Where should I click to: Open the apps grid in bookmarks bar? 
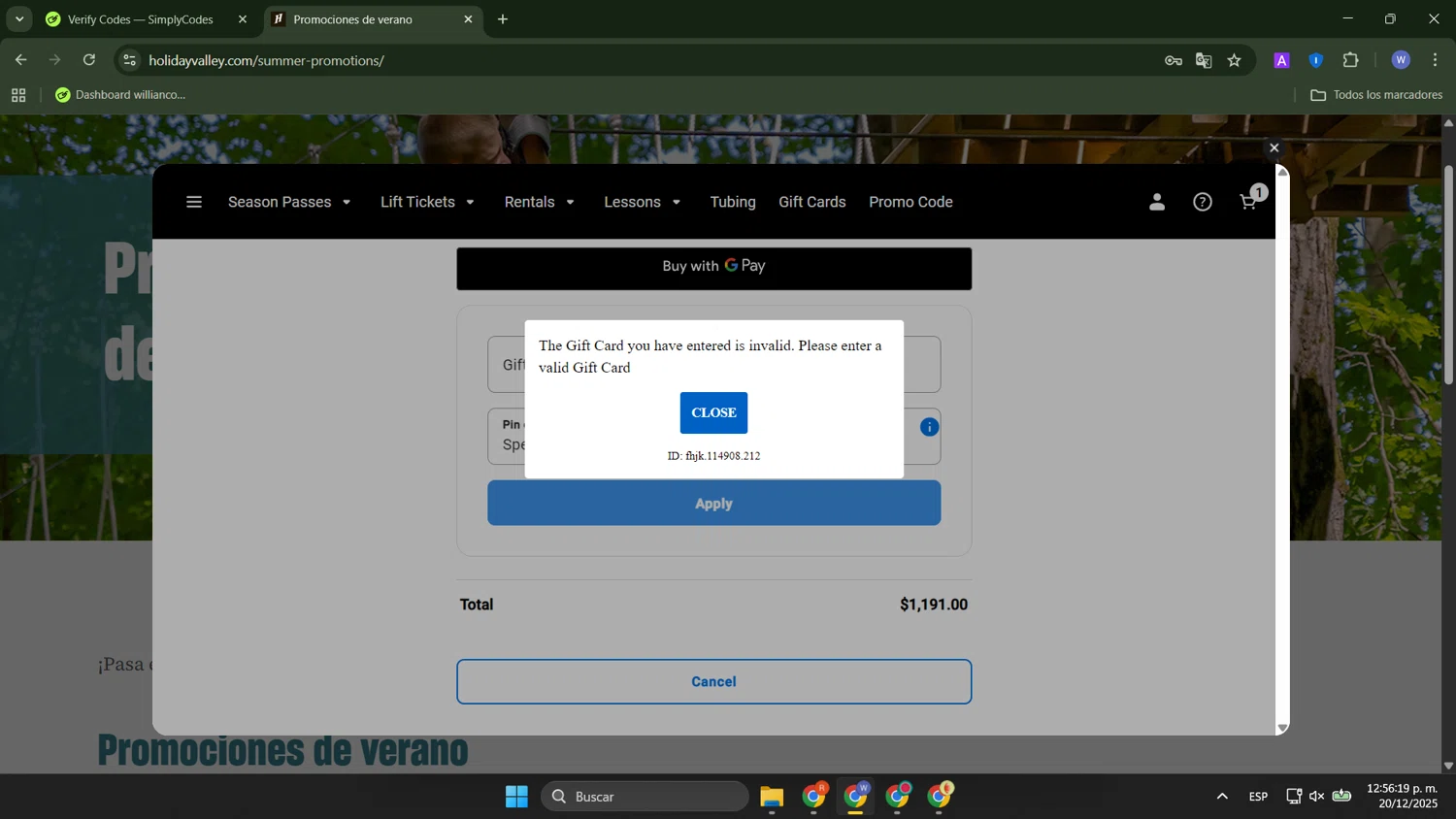(18, 95)
